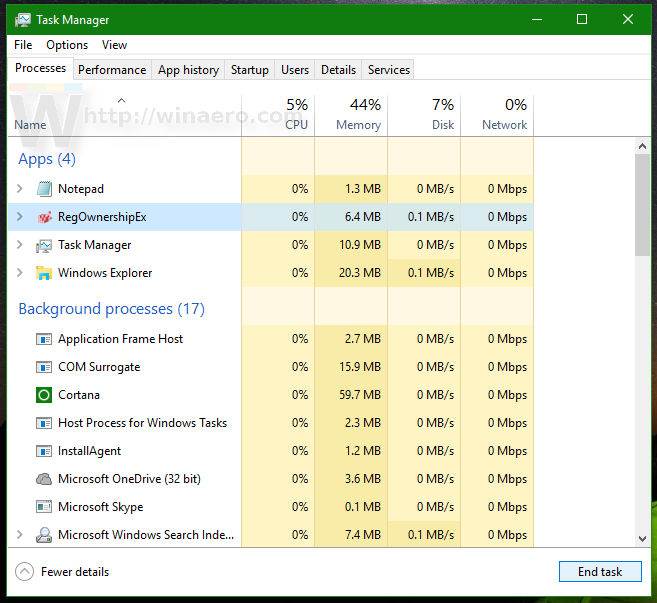Expand the Windows Explorer process group
The width and height of the screenshot is (657, 603).
[20, 273]
